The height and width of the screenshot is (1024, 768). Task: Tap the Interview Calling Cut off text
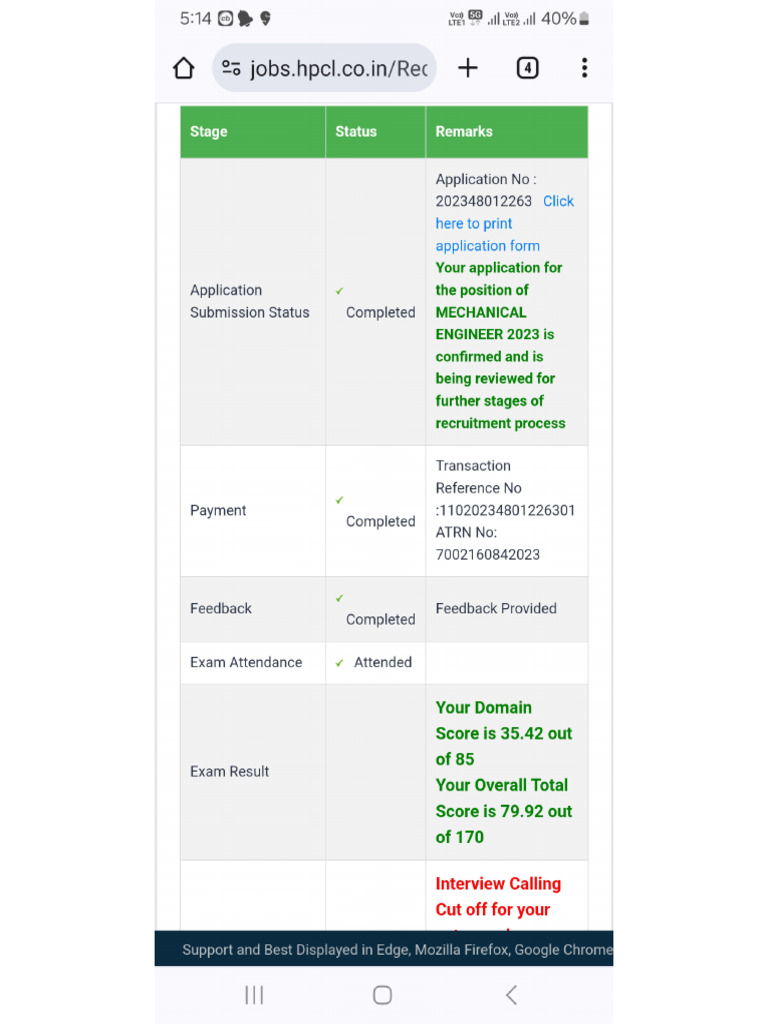497,896
